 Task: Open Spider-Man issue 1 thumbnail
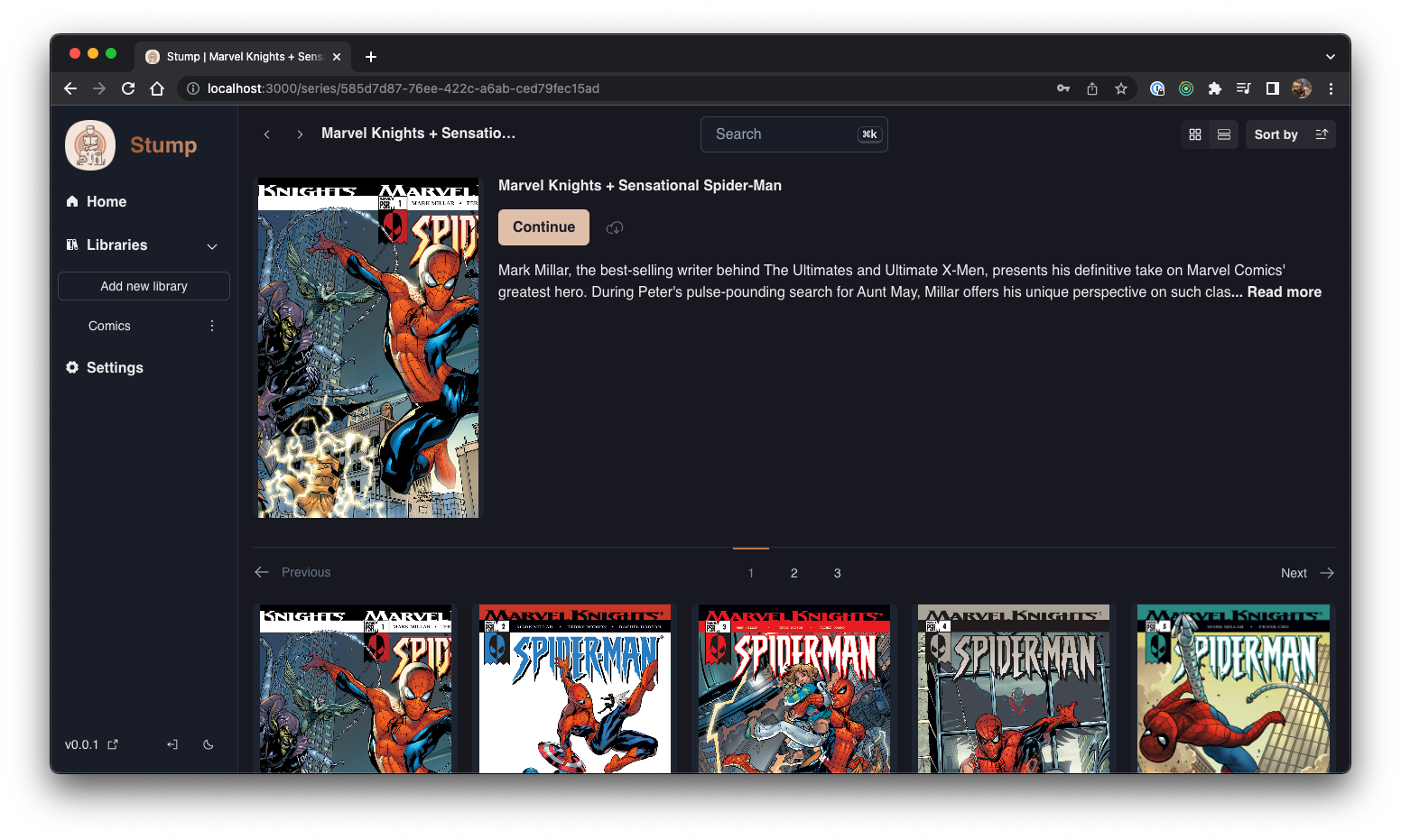pos(356,688)
